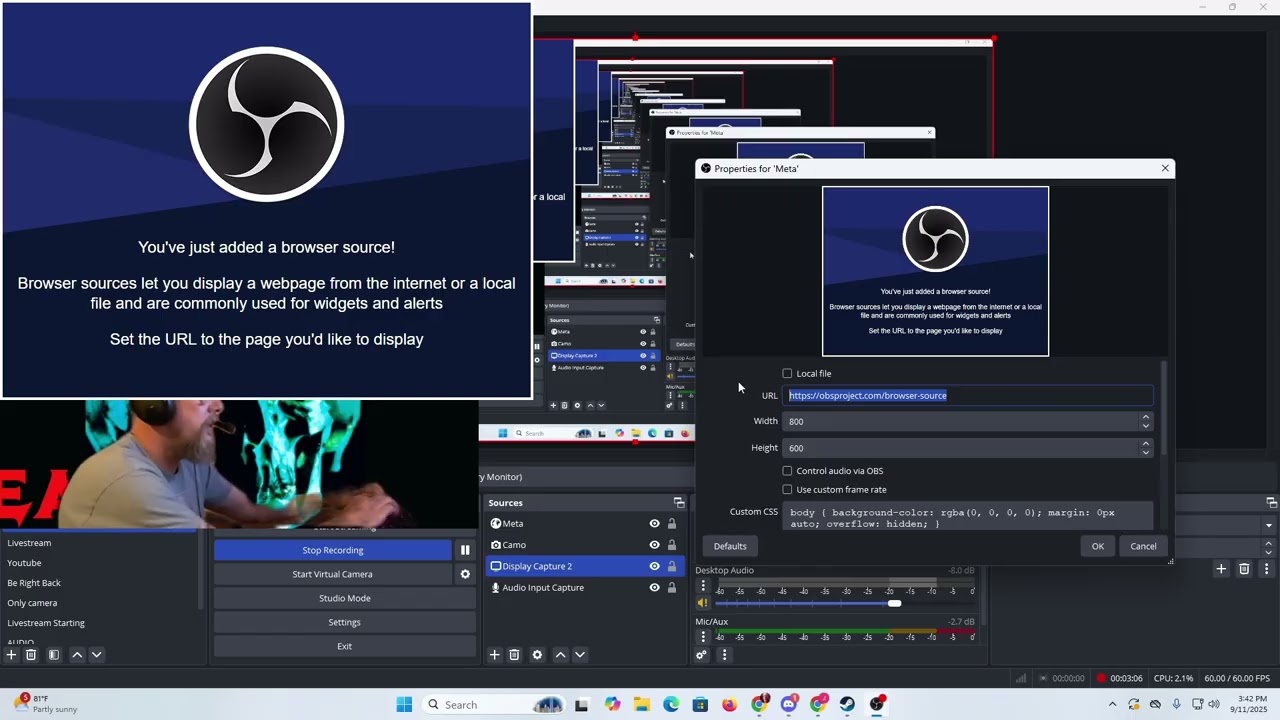Enable the Local file checkbox
The width and height of the screenshot is (1280, 720).
(787, 374)
